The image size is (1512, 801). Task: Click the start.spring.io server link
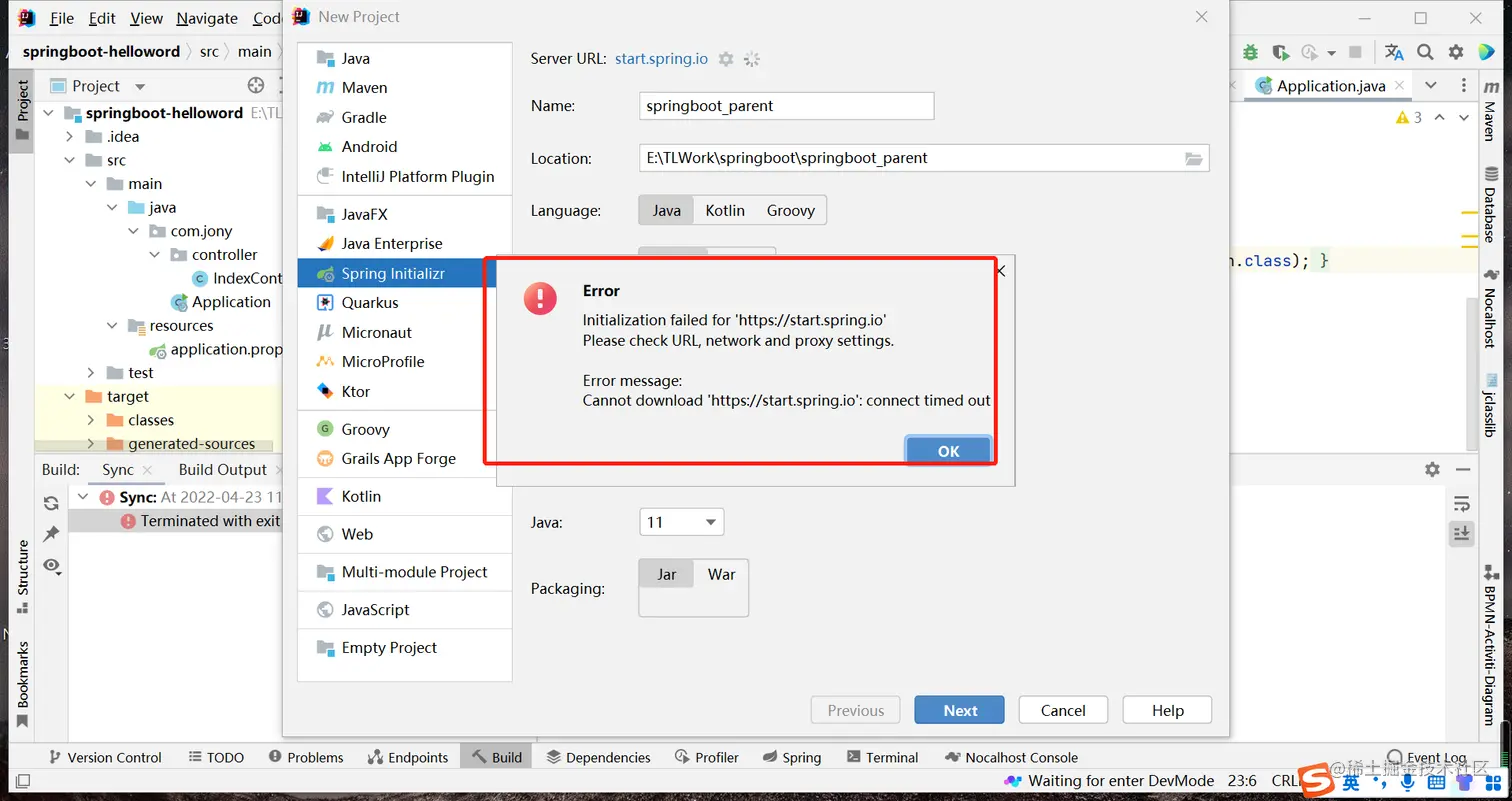coord(661,59)
